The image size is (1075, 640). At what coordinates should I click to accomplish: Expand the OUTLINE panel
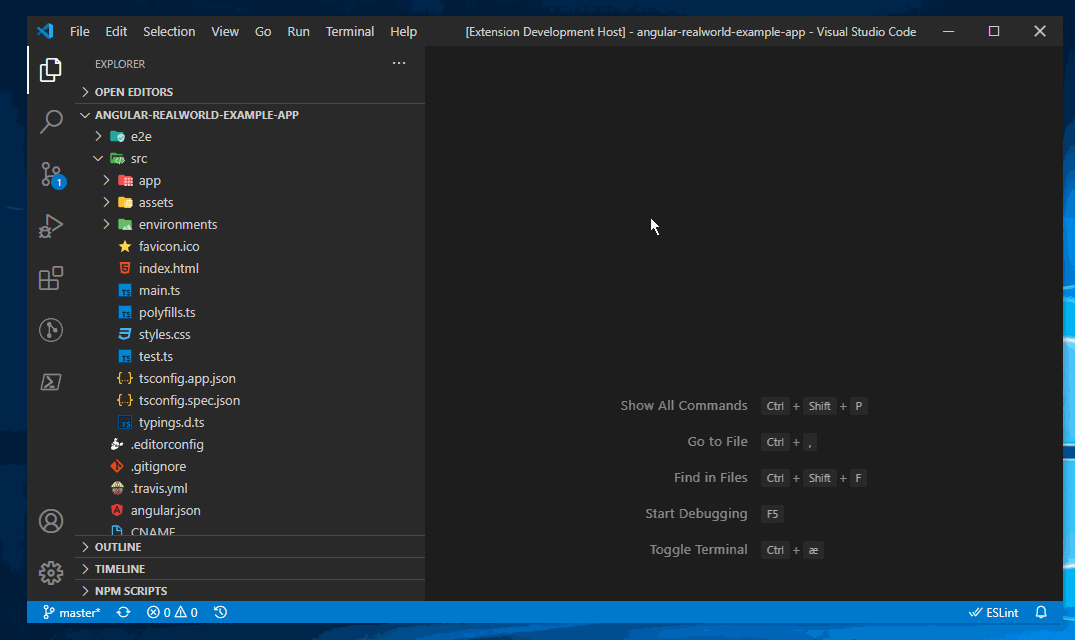click(250, 547)
